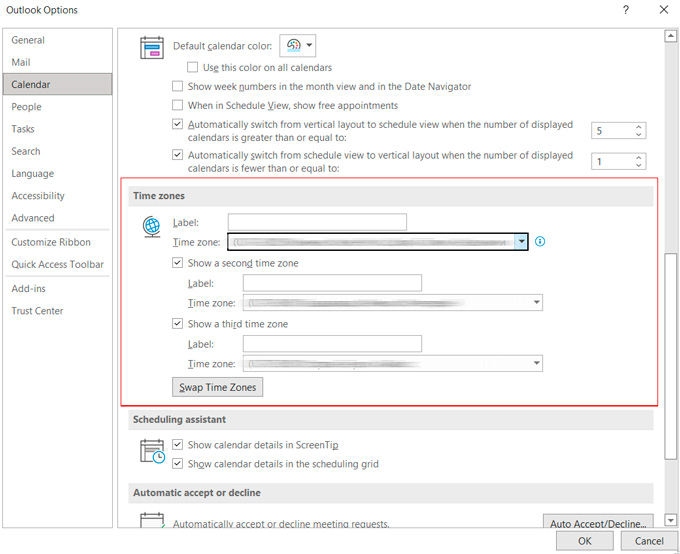Viewport: 680px width, 554px height.
Task: Click the calendar options icon beside Default calendar color
Action: tap(152, 47)
